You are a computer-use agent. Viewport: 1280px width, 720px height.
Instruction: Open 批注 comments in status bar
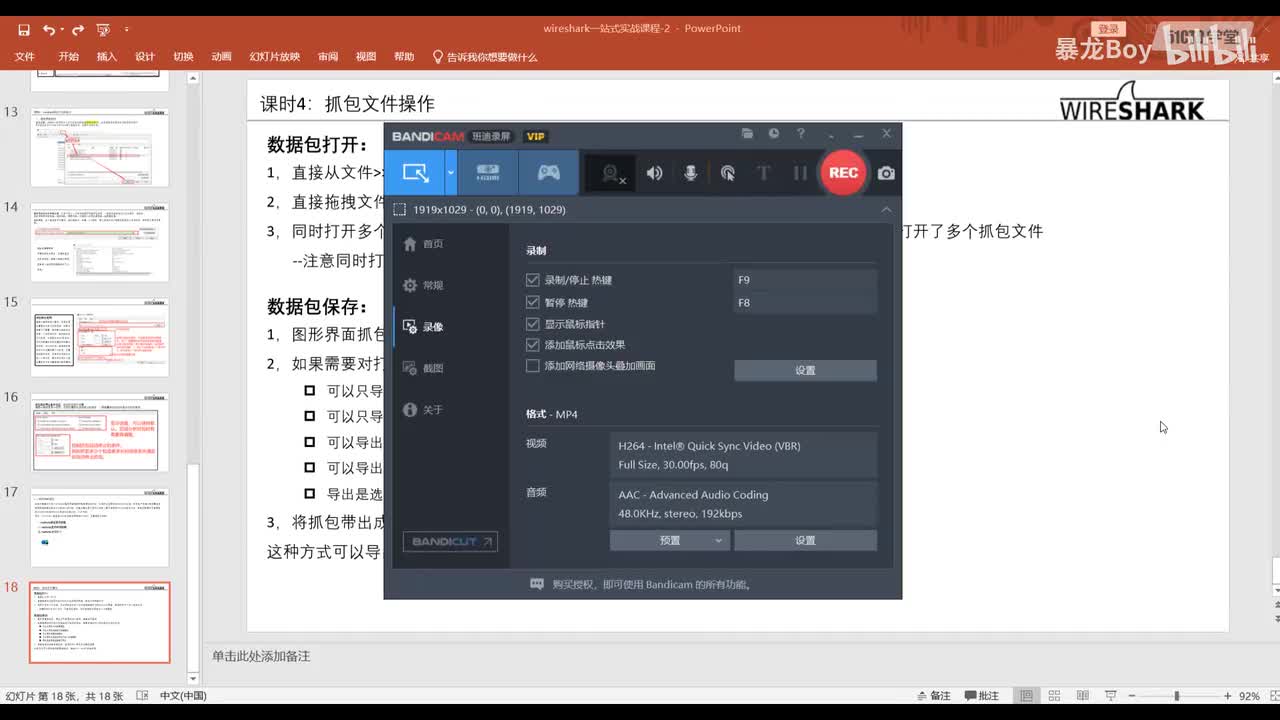981,695
